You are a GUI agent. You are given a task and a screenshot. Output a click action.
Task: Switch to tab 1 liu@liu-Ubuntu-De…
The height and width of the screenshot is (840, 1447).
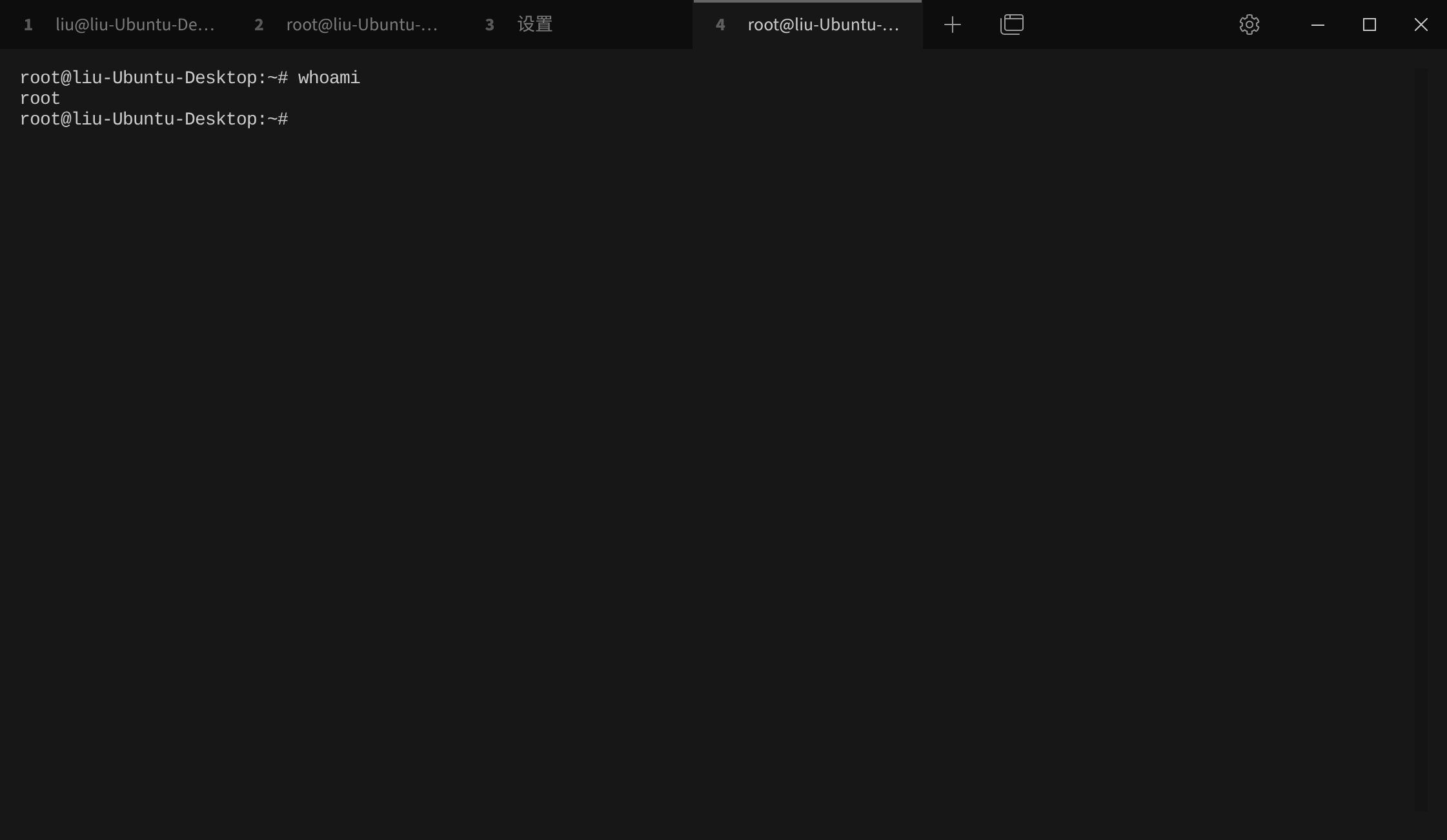point(135,25)
